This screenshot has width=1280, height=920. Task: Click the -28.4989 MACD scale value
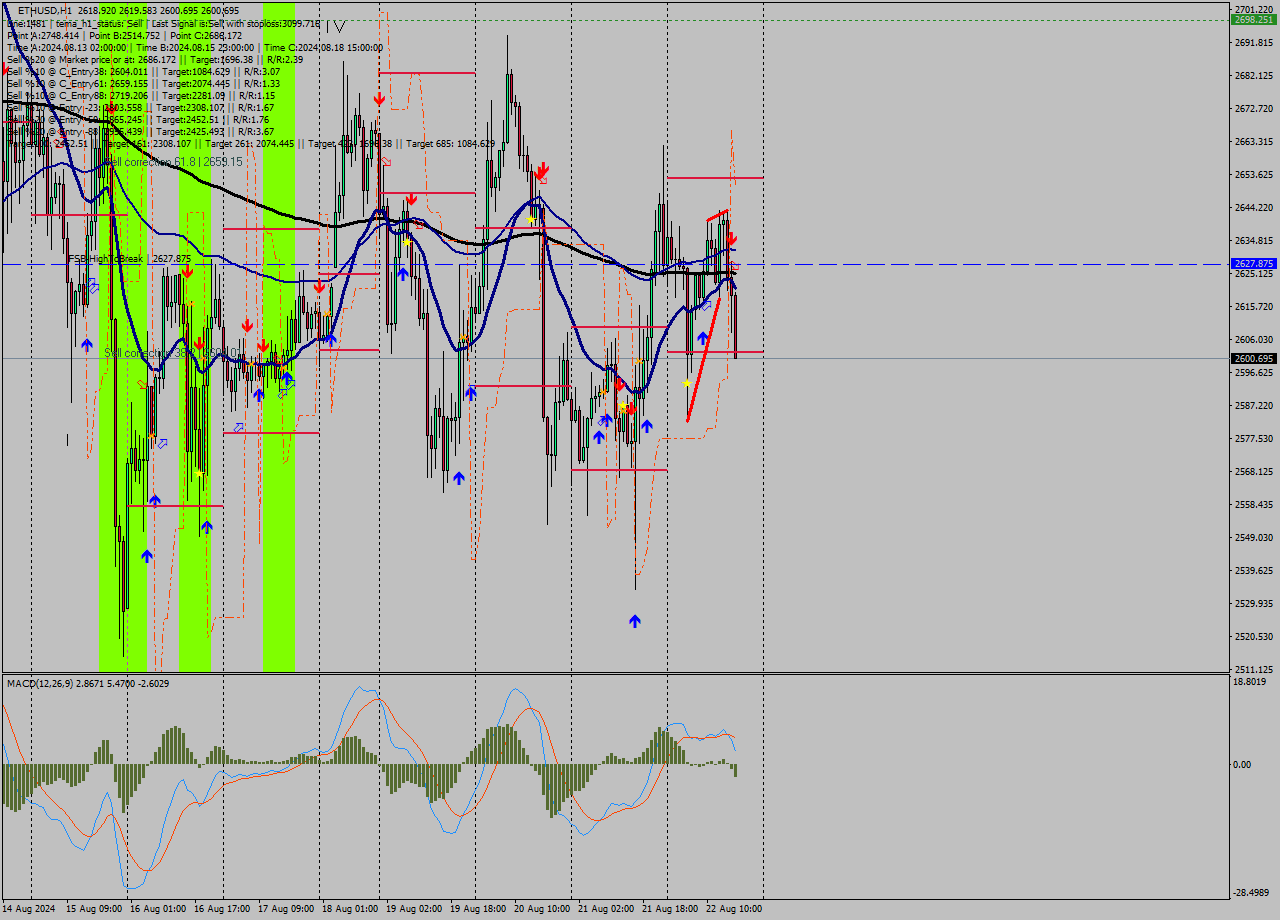1251,892
